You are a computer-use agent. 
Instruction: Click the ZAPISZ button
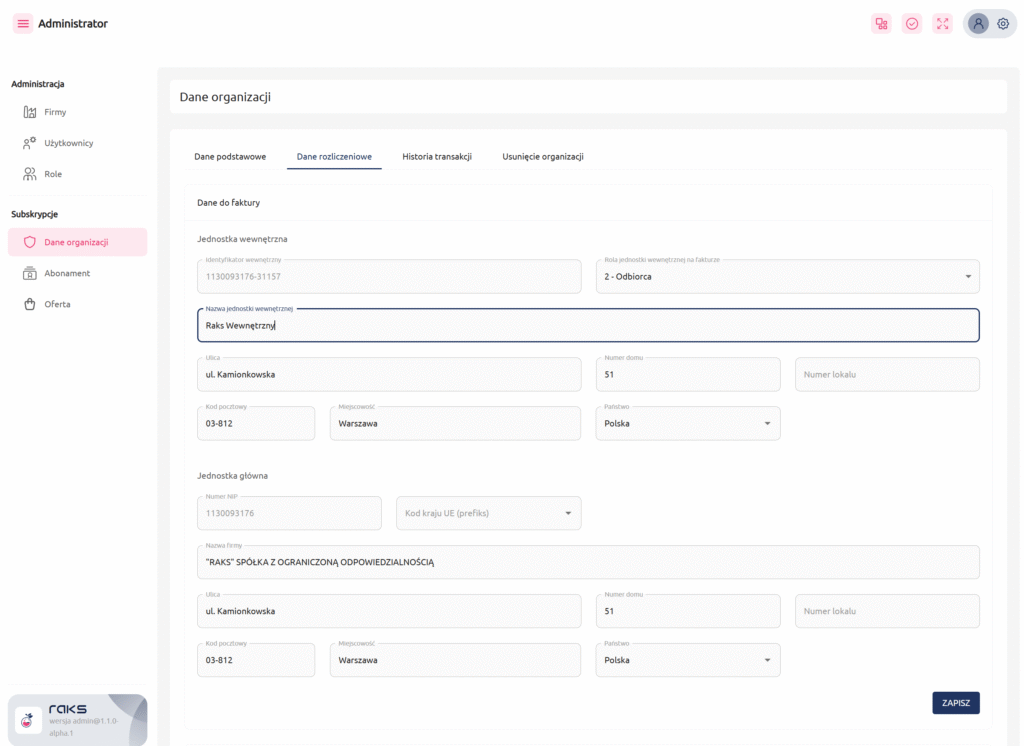tap(955, 703)
